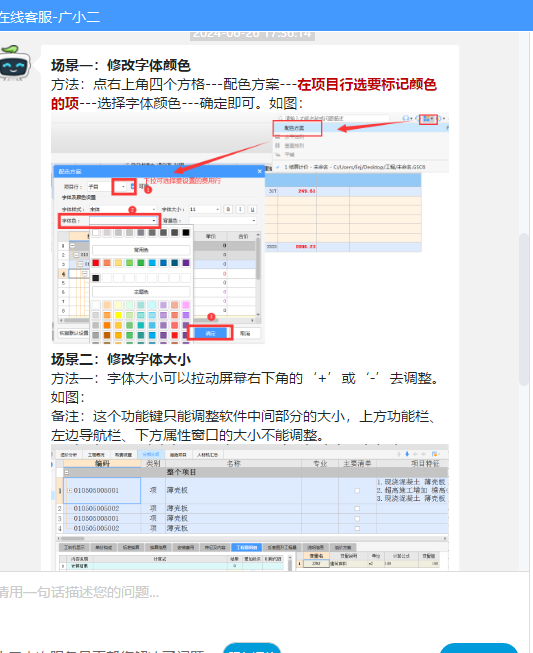This screenshot has width=533, height=653.
Task: Open the font color tutorial screenshot
Action: [250, 228]
